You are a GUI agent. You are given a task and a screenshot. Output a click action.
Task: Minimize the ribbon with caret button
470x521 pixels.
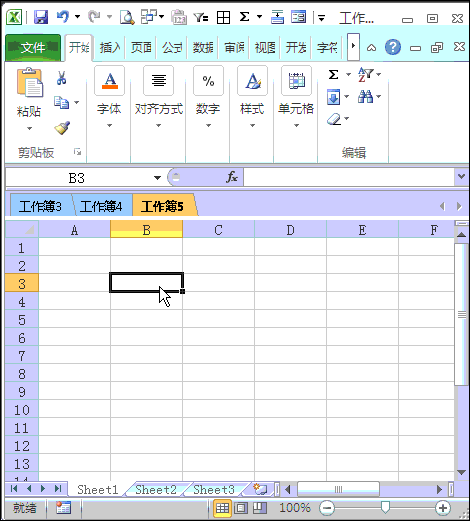371,48
